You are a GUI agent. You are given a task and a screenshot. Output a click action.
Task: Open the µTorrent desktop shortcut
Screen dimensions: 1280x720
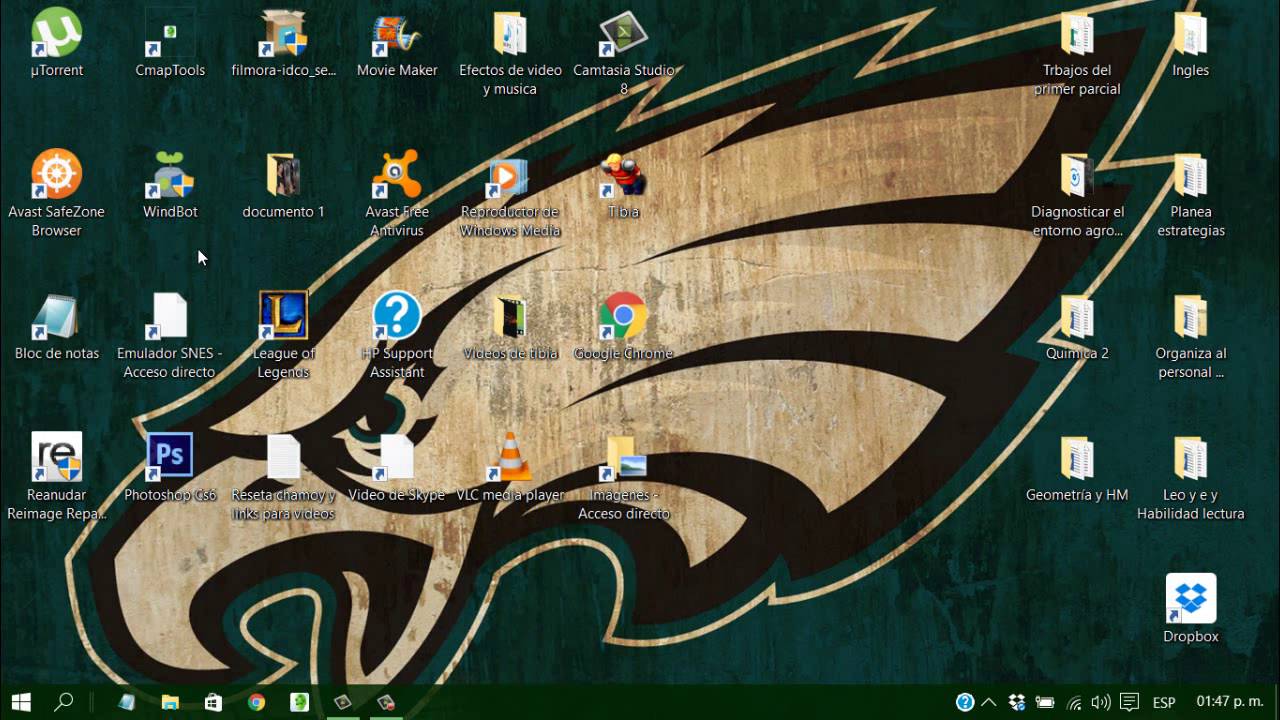pyautogui.click(x=56, y=44)
